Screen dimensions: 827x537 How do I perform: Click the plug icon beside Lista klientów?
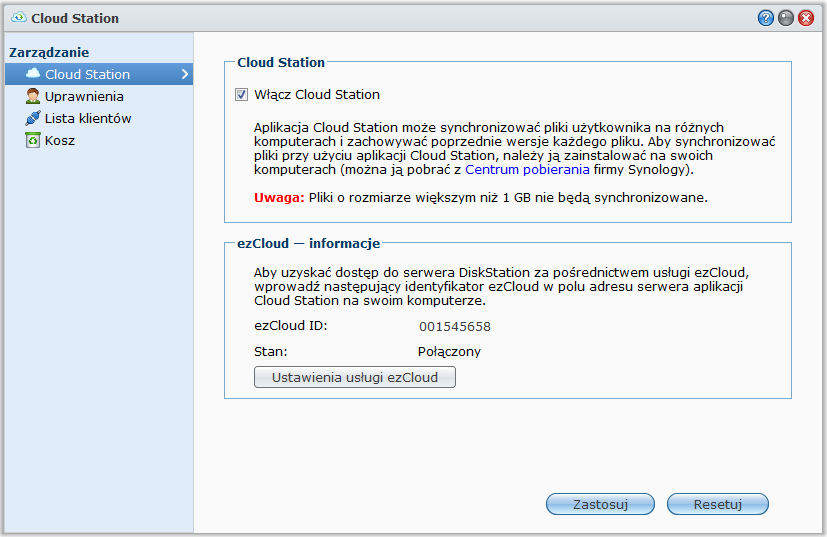coord(33,118)
